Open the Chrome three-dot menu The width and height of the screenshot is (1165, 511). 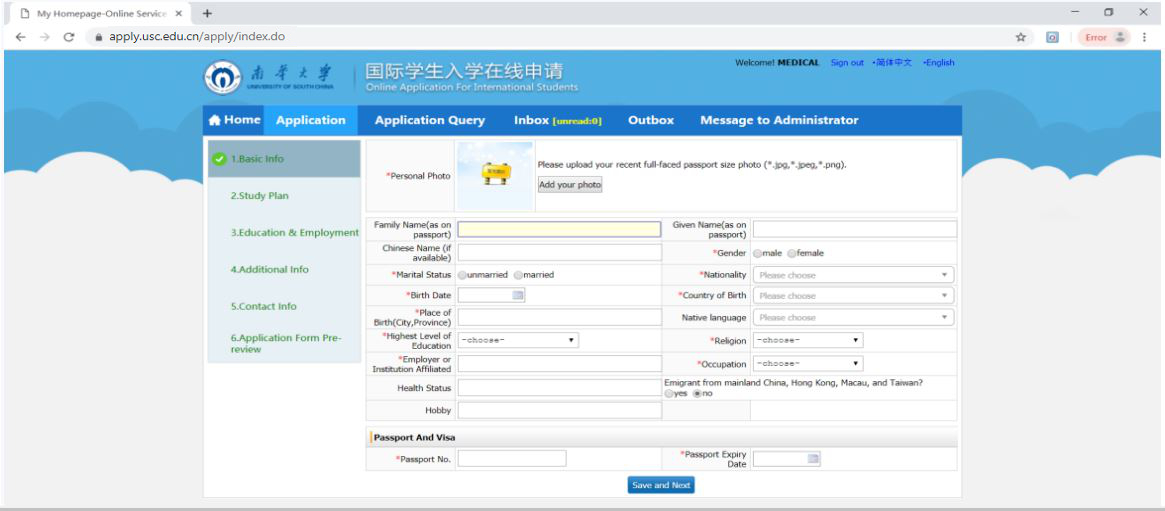point(1144,37)
